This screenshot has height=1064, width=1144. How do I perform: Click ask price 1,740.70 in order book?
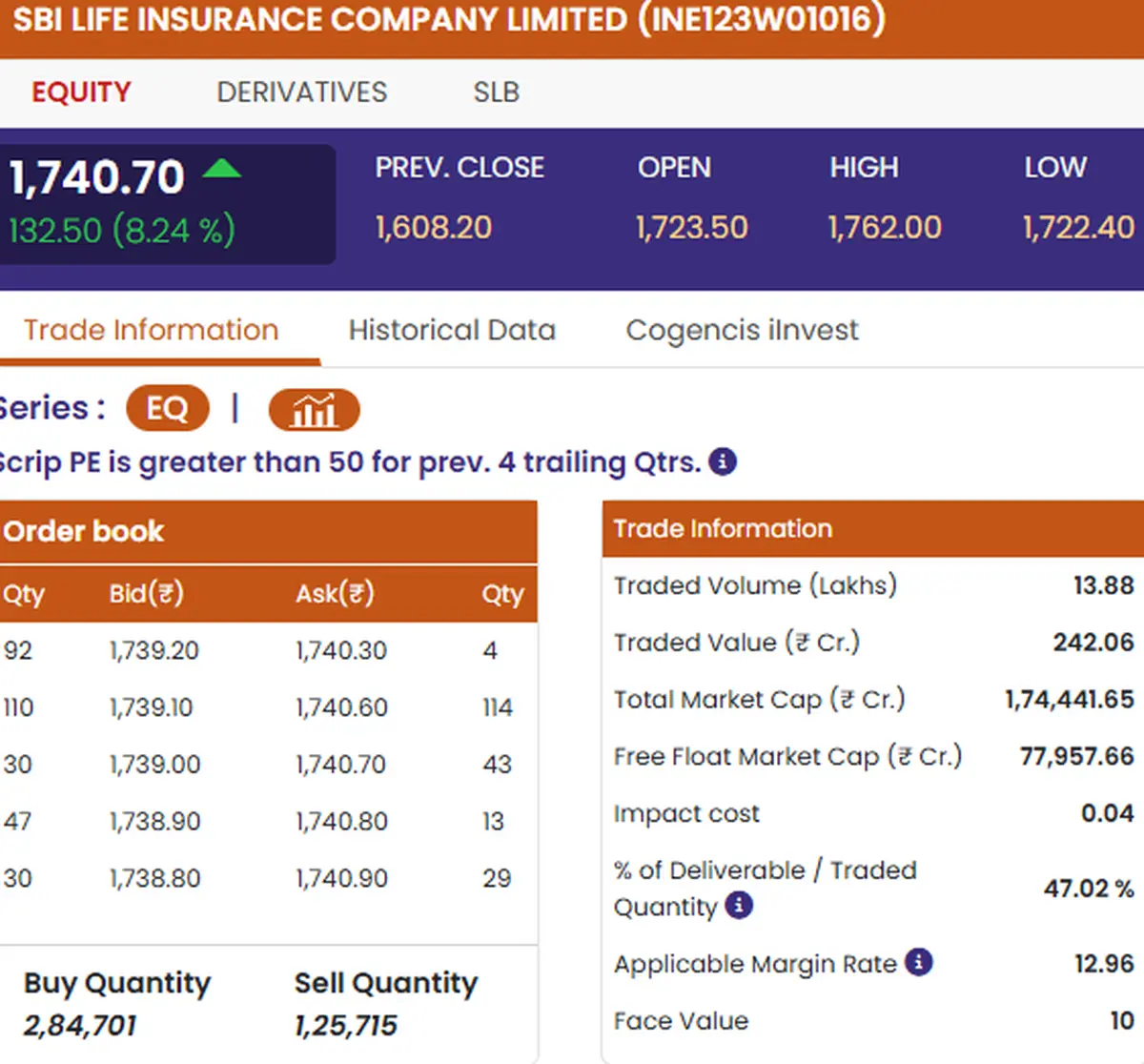pos(340,765)
